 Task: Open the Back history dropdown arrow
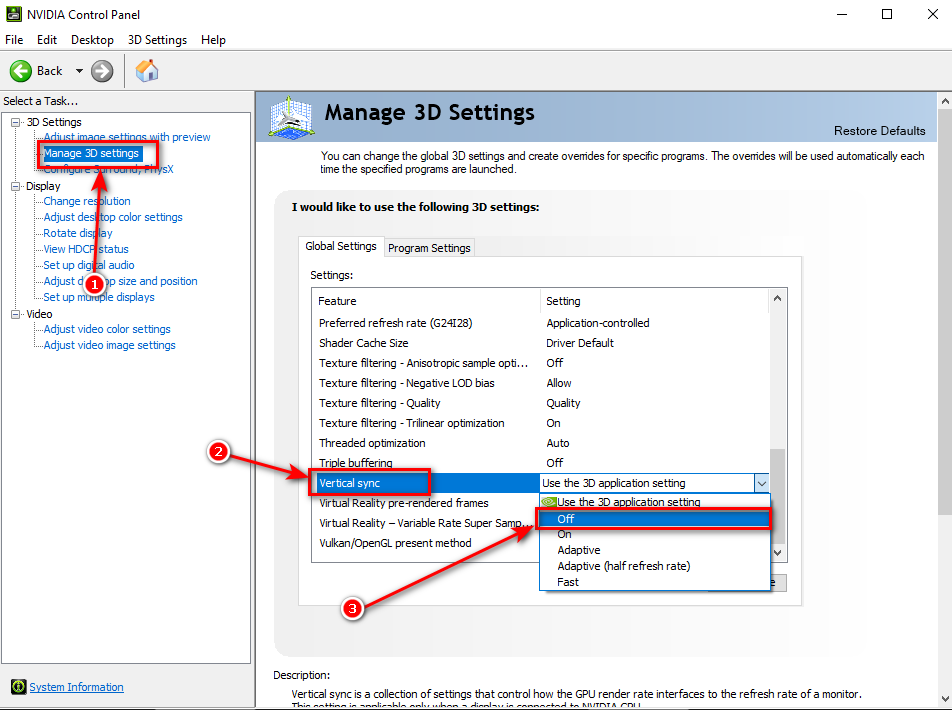click(x=79, y=71)
